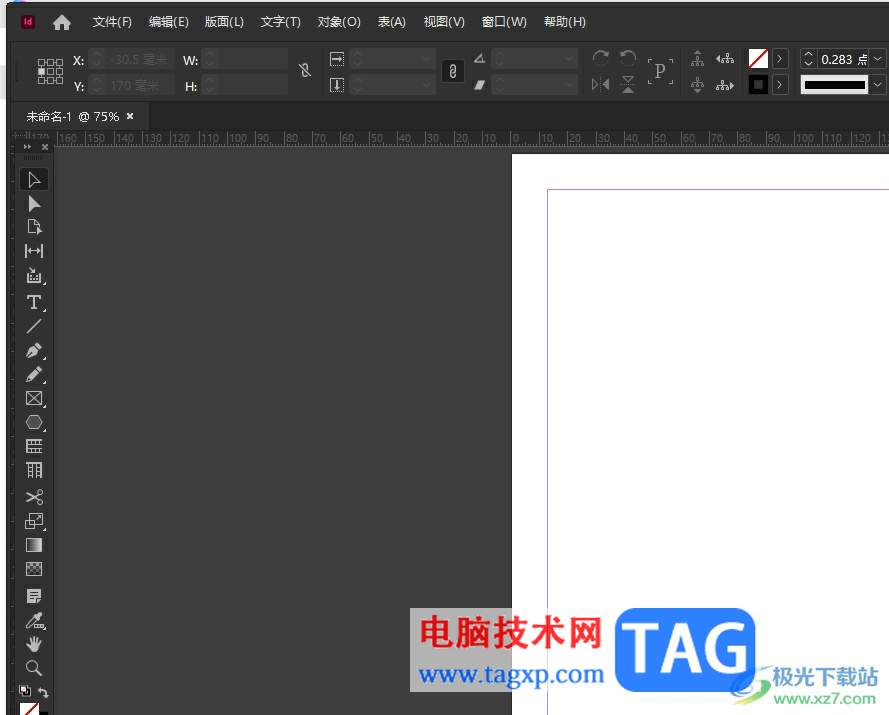Open the 编辑(E) menu
Viewport: 889px width, 715px height.
pyautogui.click(x=168, y=22)
